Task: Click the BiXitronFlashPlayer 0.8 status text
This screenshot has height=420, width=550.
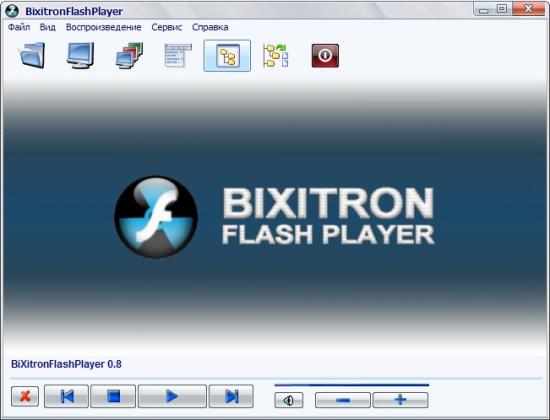Action: tap(66, 364)
